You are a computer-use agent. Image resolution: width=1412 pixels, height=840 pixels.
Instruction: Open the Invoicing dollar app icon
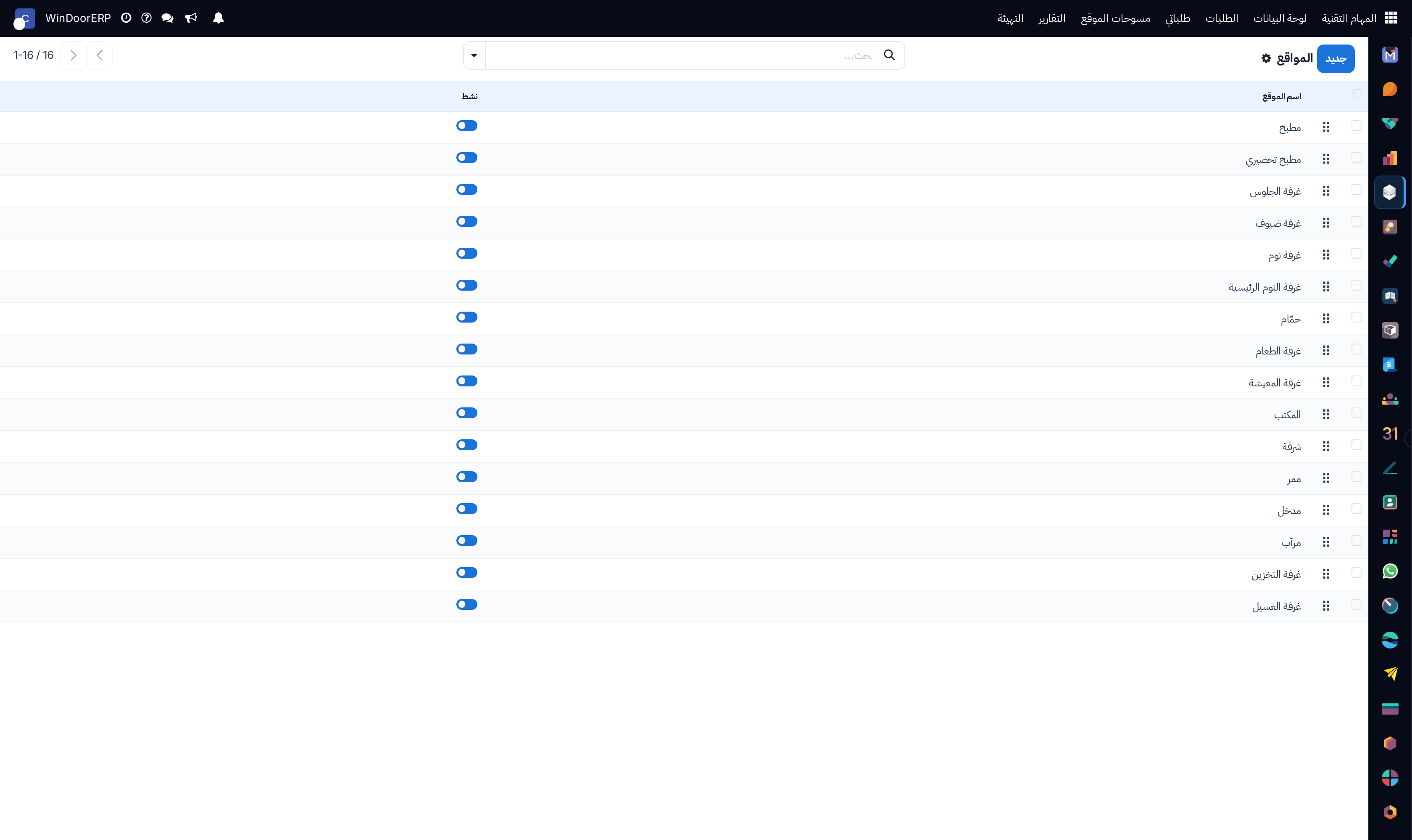point(1390,365)
